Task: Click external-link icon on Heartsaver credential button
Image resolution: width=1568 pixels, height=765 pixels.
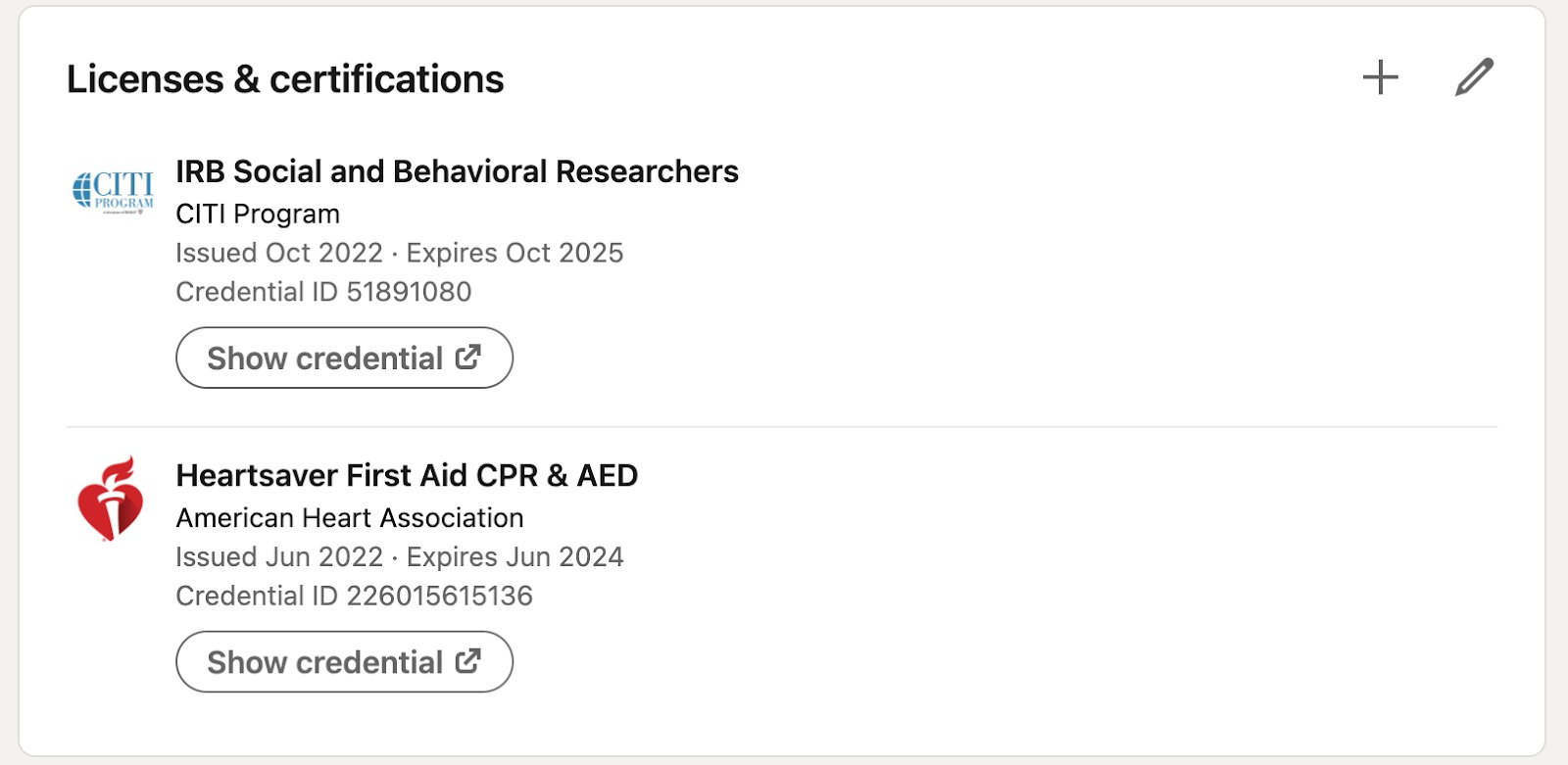Action: click(468, 661)
